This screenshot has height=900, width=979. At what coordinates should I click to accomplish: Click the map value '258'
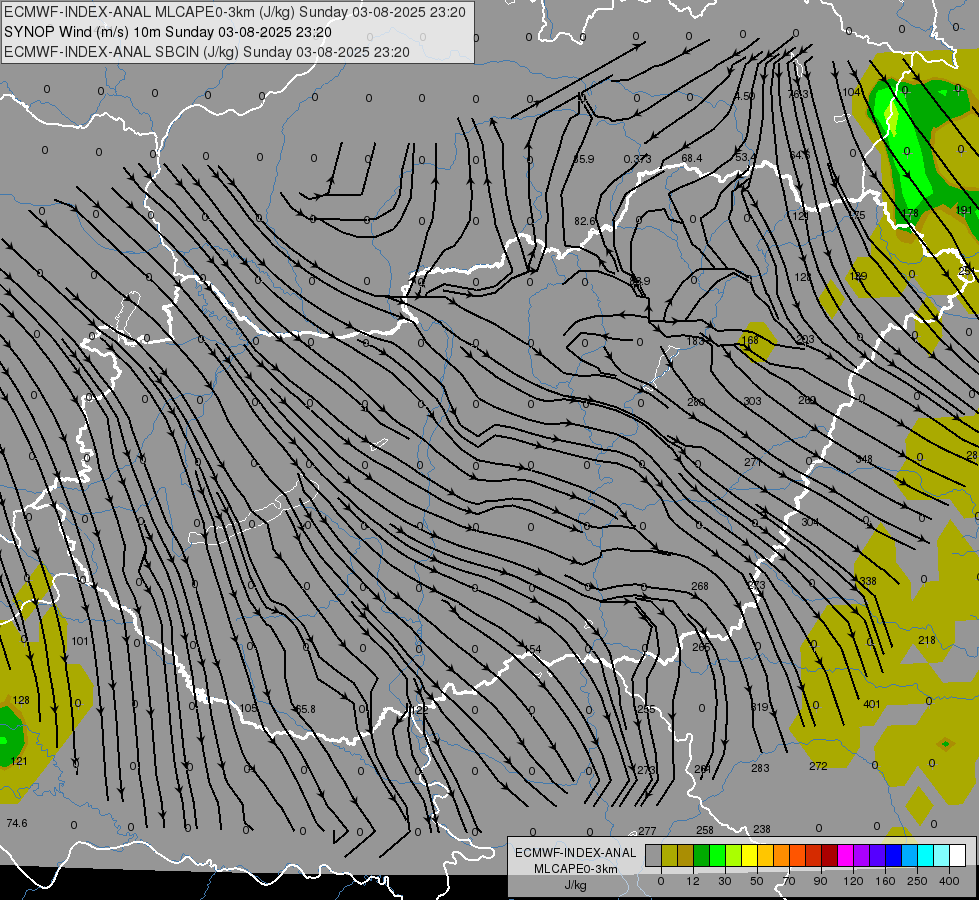[x=705, y=830]
